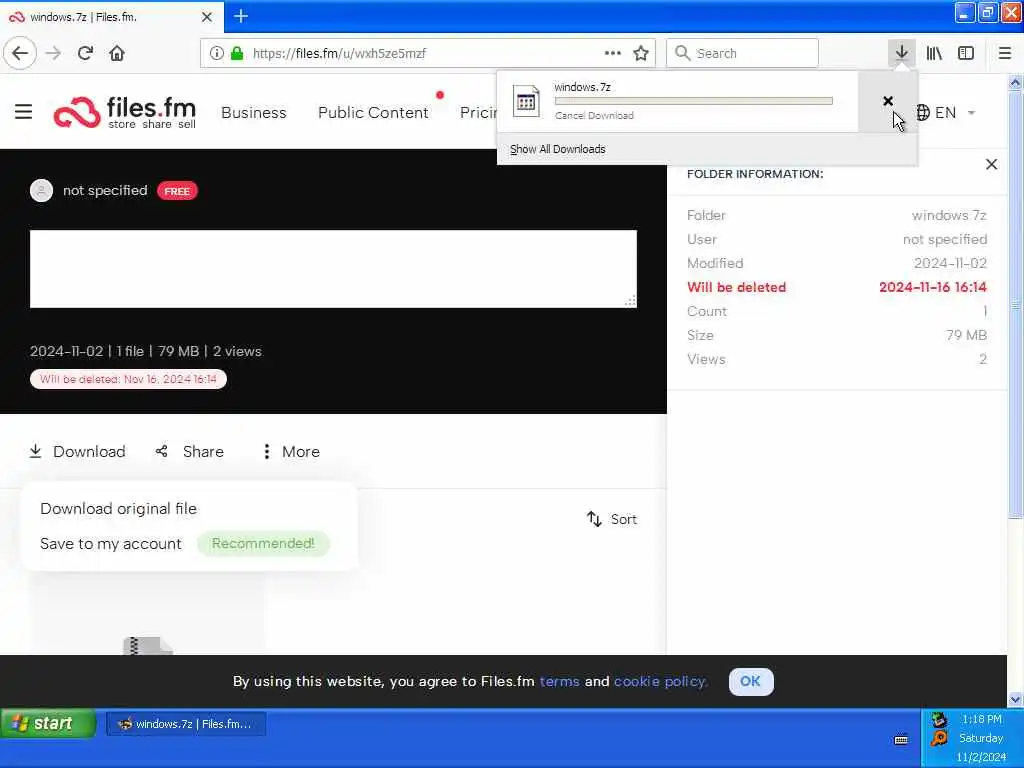Click the forward navigation arrow
This screenshot has height=768, width=1024.
54,53
